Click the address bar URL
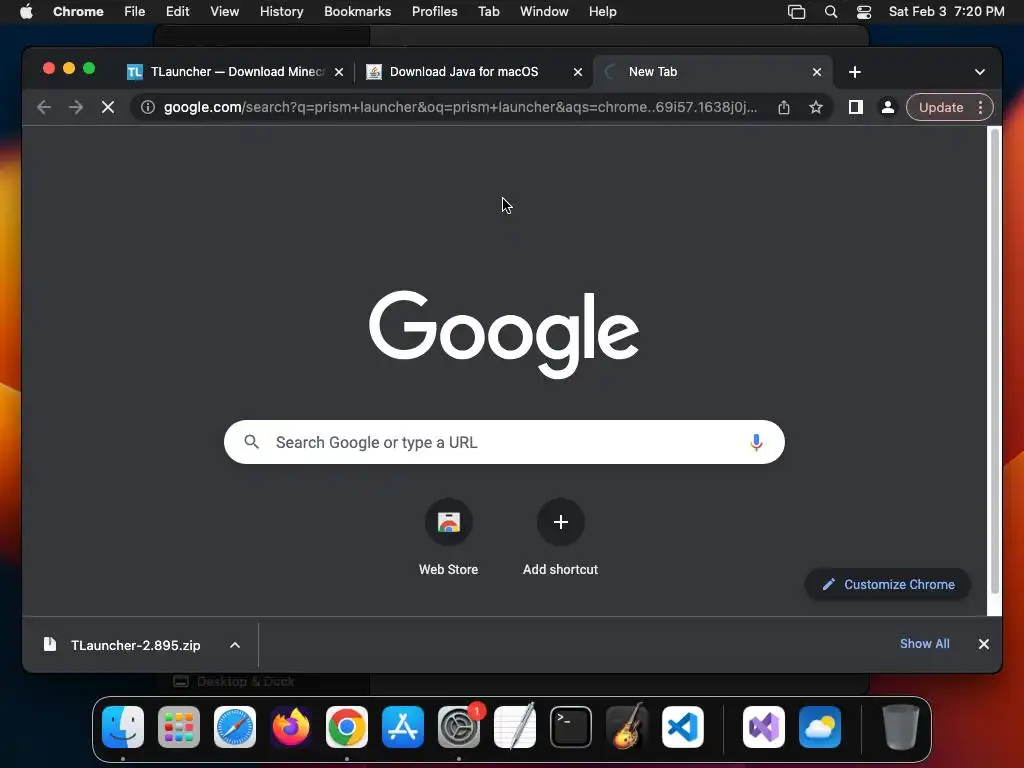The image size is (1024, 768). click(x=460, y=107)
